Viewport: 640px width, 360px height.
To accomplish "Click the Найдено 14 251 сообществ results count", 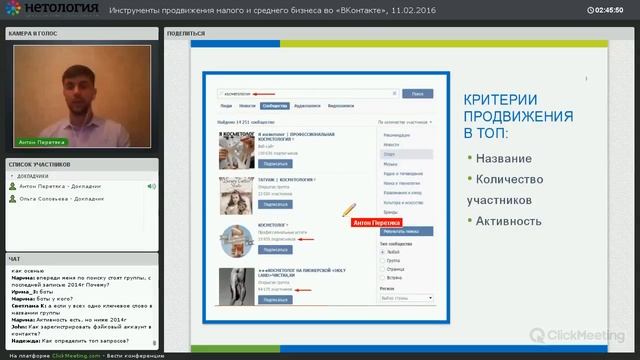I will coord(246,122).
